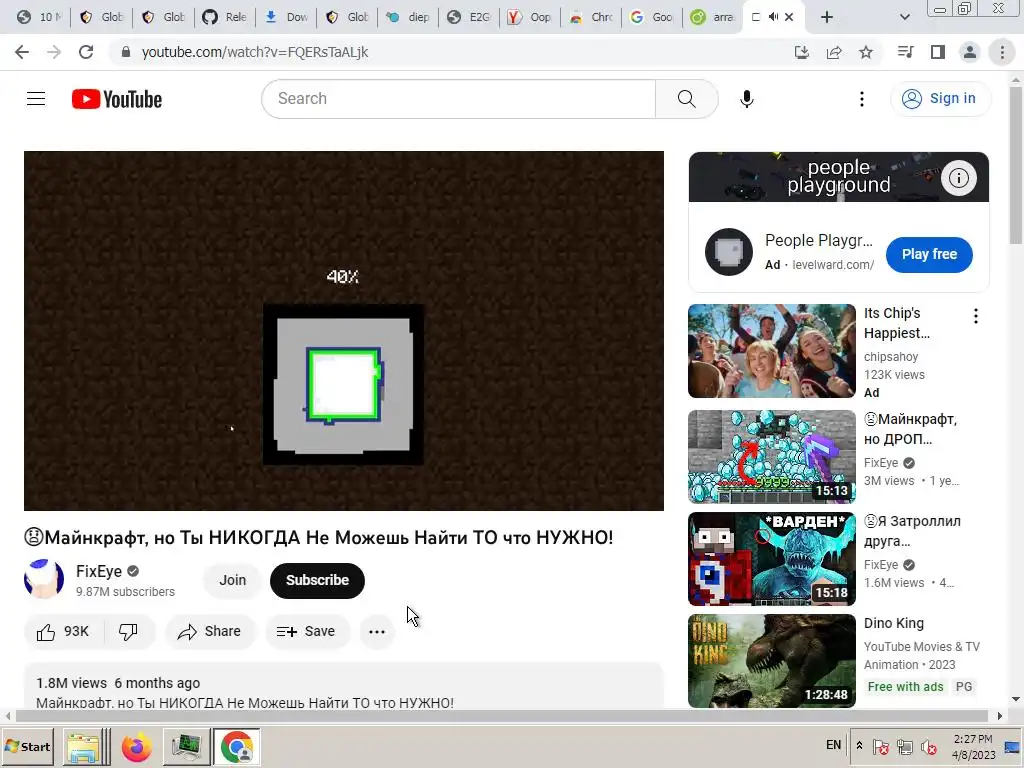Switch to the GitHub Rele tab
Image resolution: width=1024 pixels, height=768 pixels.
[x=224, y=17]
